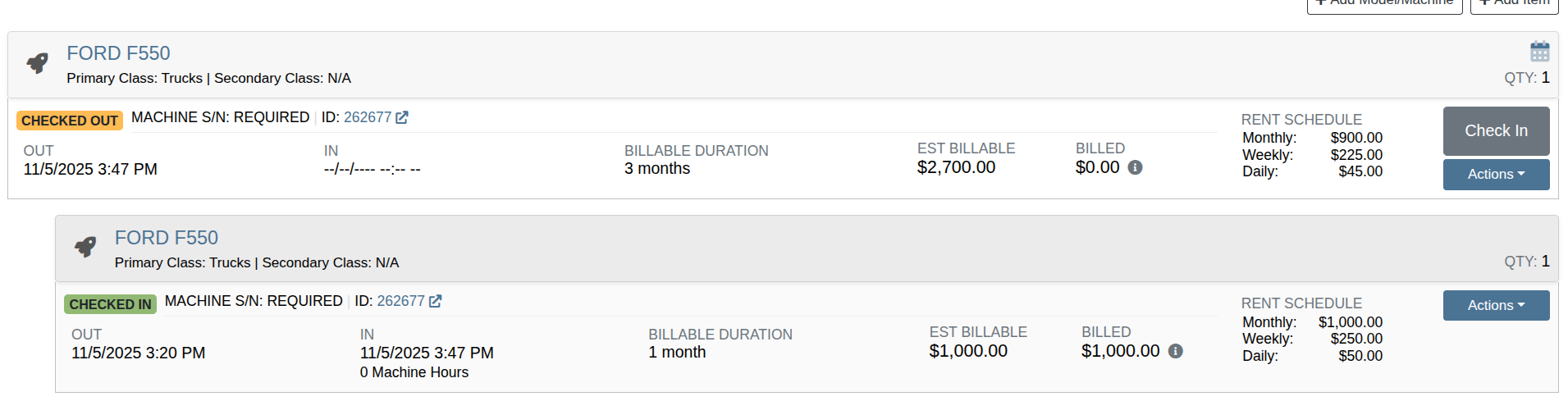Screen dimensions: 1568x401
Task: Click the CHECKED IN status badge
Action: click(x=111, y=304)
